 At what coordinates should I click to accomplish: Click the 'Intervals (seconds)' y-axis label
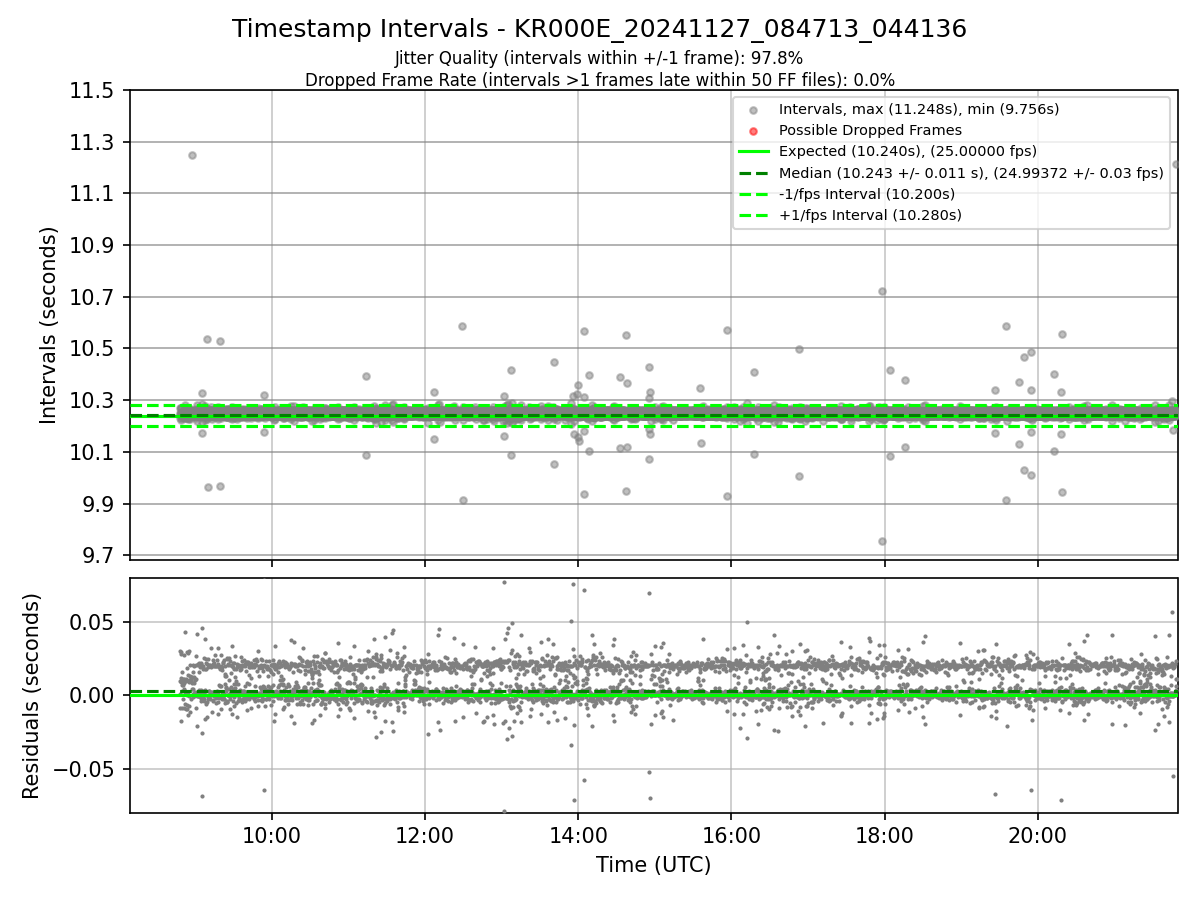coord(49,325)
